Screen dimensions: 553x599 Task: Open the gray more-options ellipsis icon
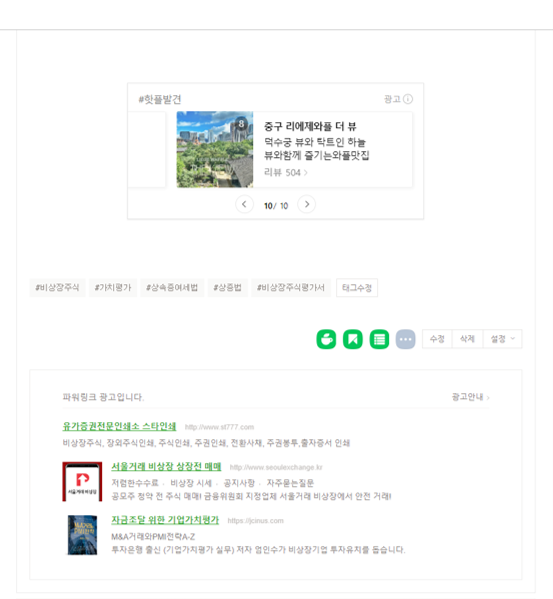[x=406, y=339]
